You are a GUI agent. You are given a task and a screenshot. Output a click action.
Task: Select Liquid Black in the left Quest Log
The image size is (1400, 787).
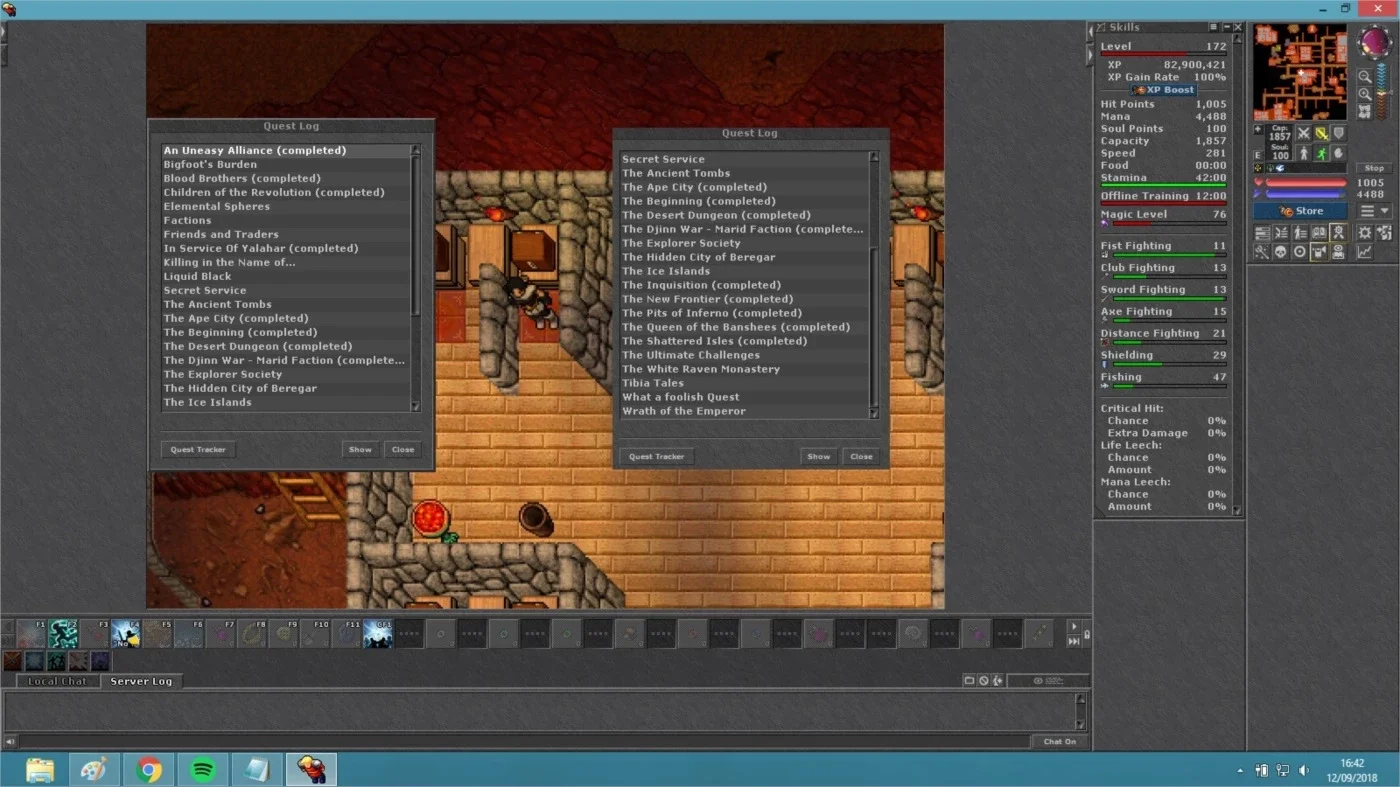coord(286,277)
